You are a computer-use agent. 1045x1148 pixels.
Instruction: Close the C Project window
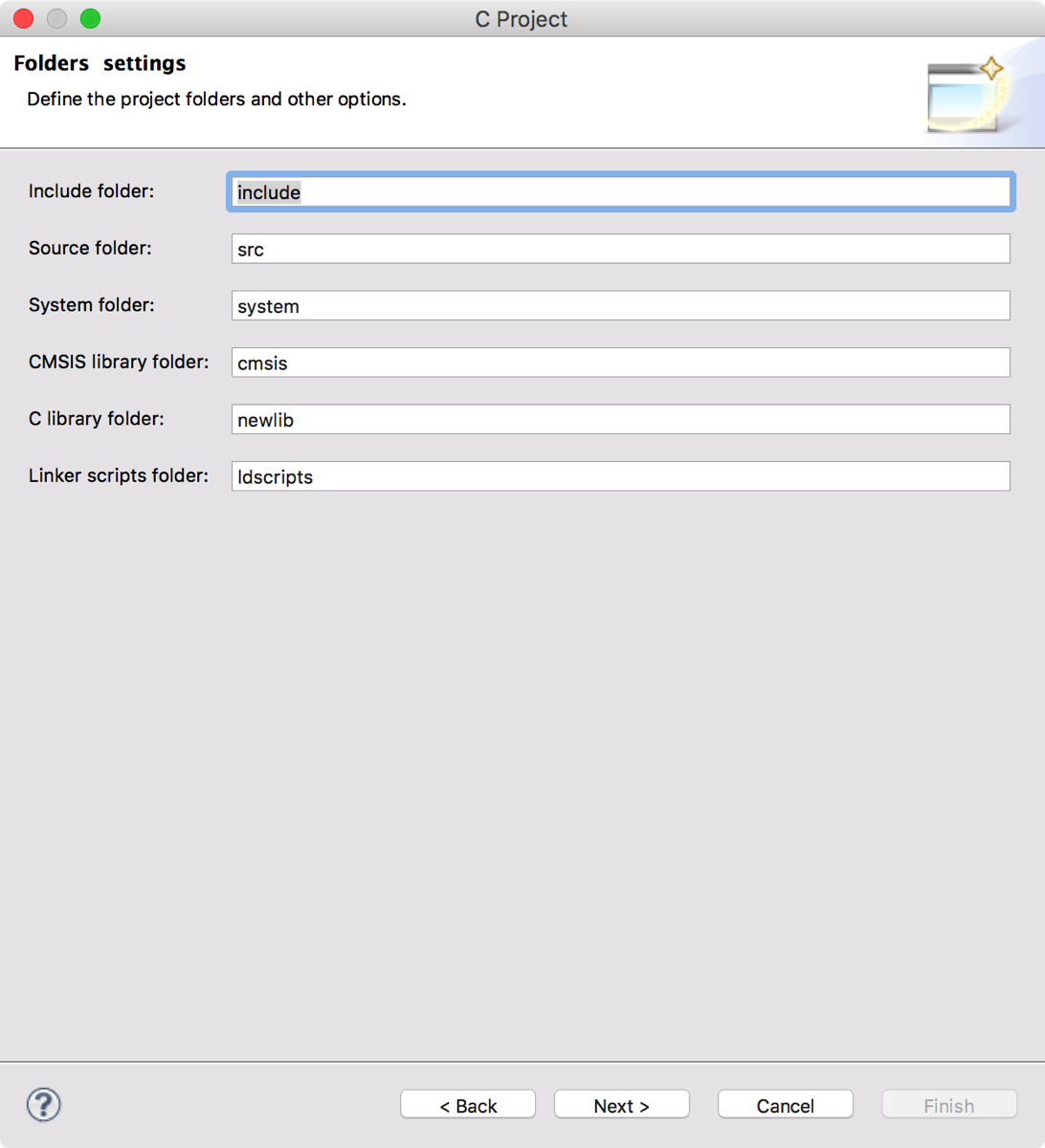pos(24,18)
